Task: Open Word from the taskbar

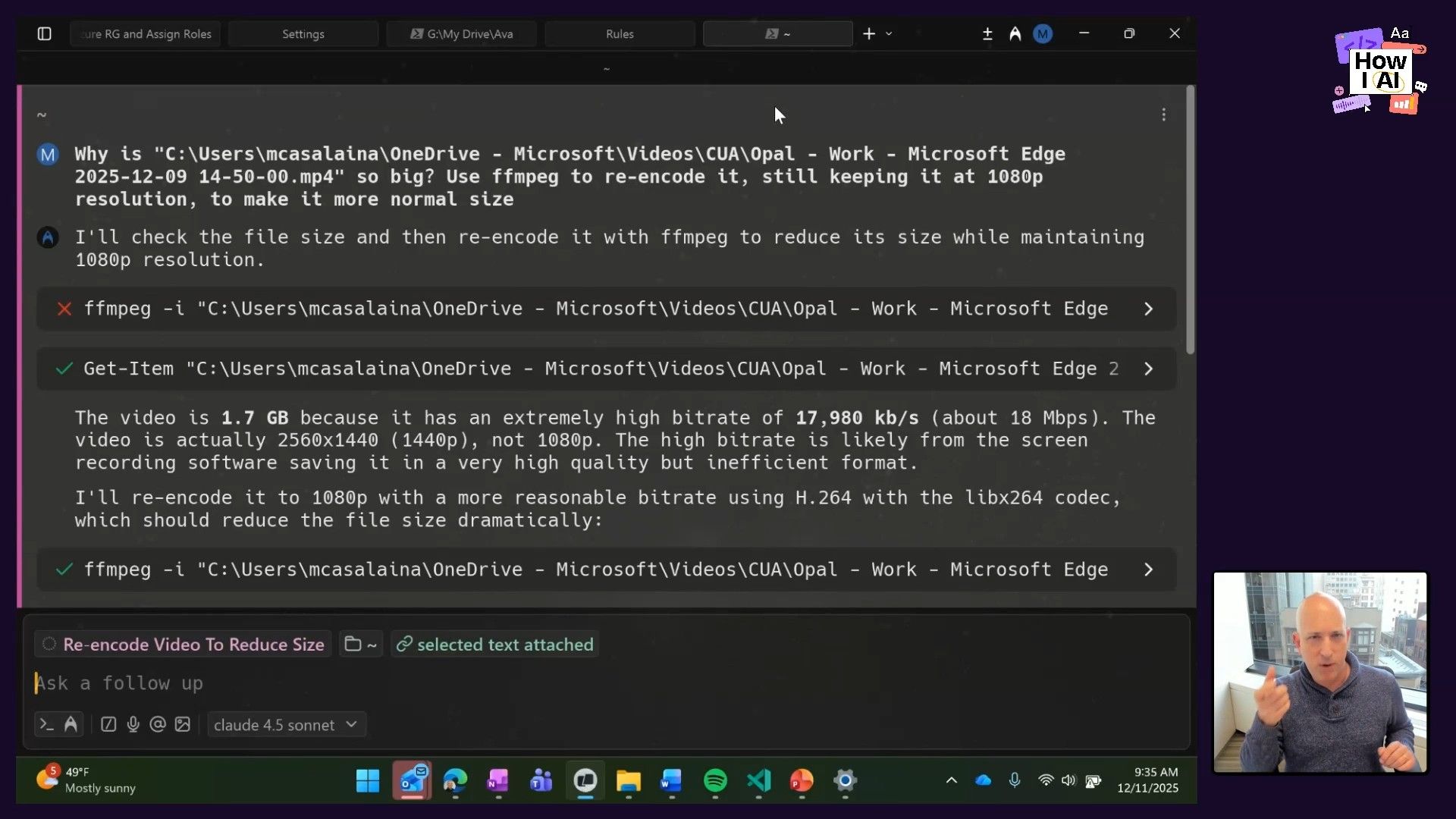Action: pyautogui.click(x=672, y=781)
